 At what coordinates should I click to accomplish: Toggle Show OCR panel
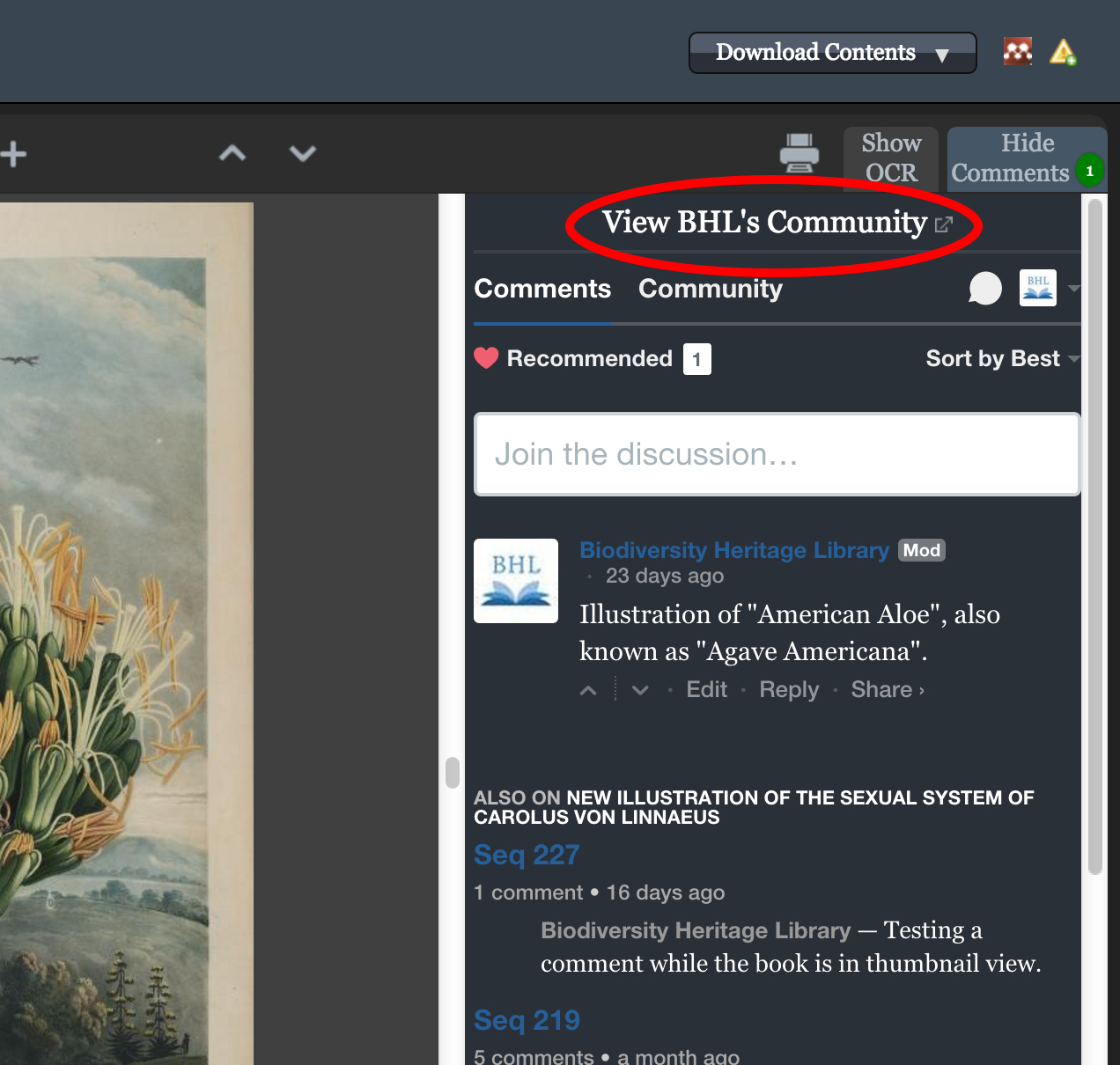coord(891,158)
